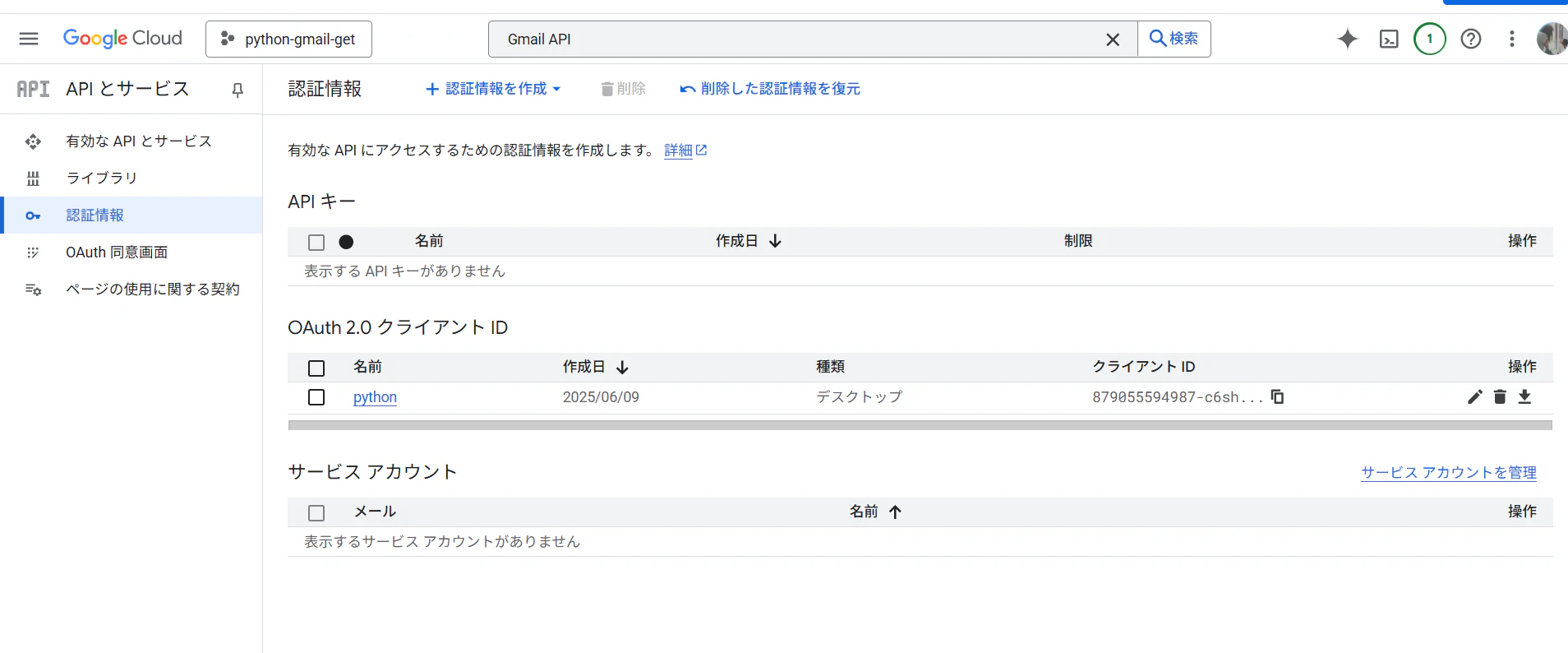Open OAuth 同意画面 in sidebar
1568x653 pixels.
coord(117,252)
